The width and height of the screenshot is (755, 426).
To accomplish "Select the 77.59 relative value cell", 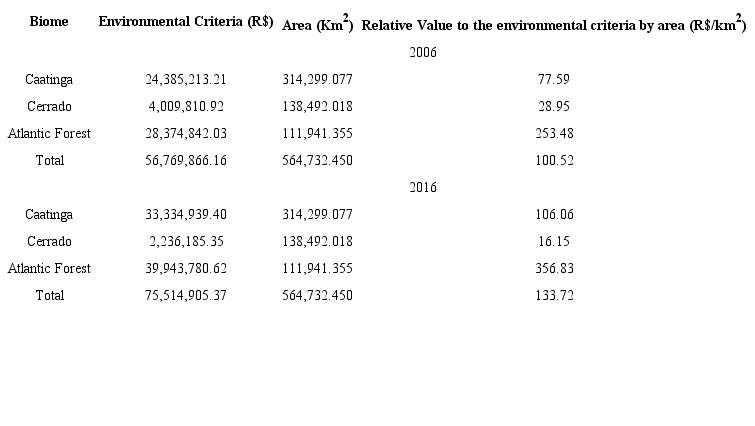I will coord(553,79).
